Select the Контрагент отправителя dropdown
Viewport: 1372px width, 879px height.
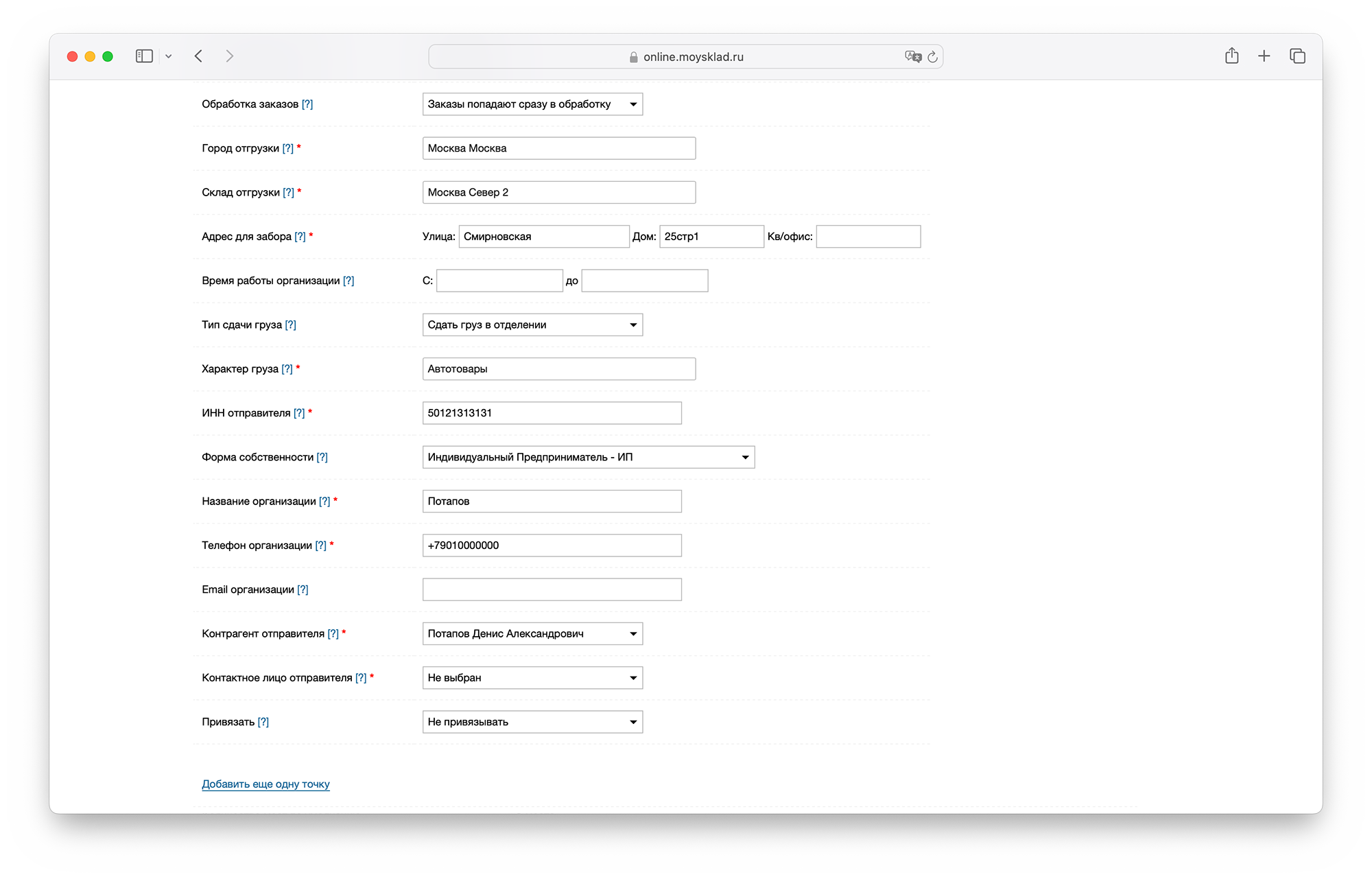point(532,633)
